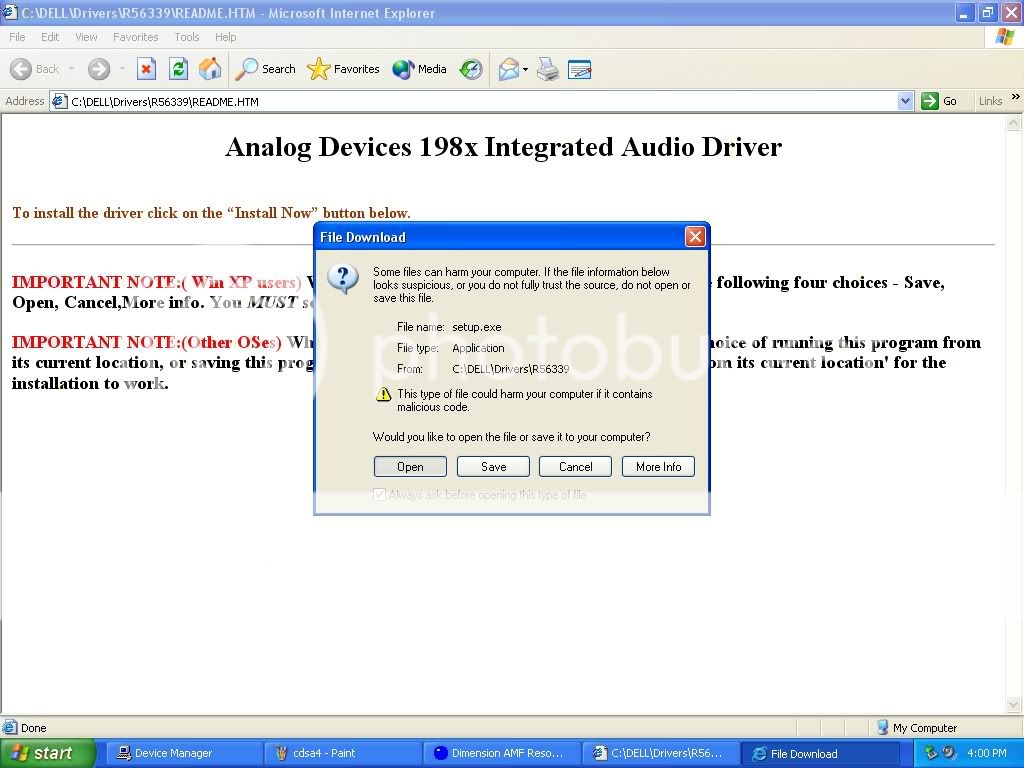Click the Windows start button

47,753
